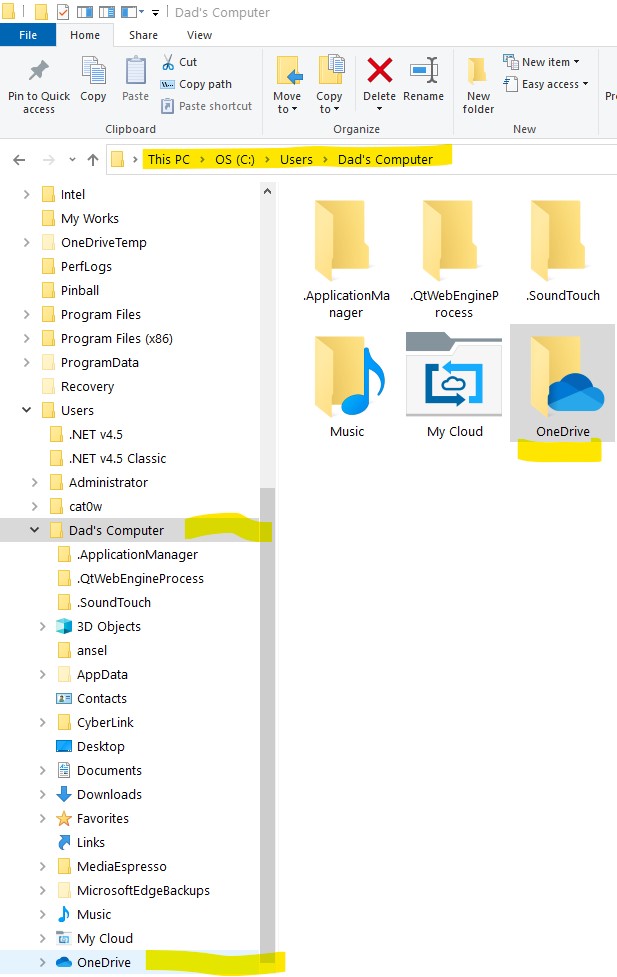
Task: Click Dad's Computer breadcrumb segment
Action: pos(385,160)
